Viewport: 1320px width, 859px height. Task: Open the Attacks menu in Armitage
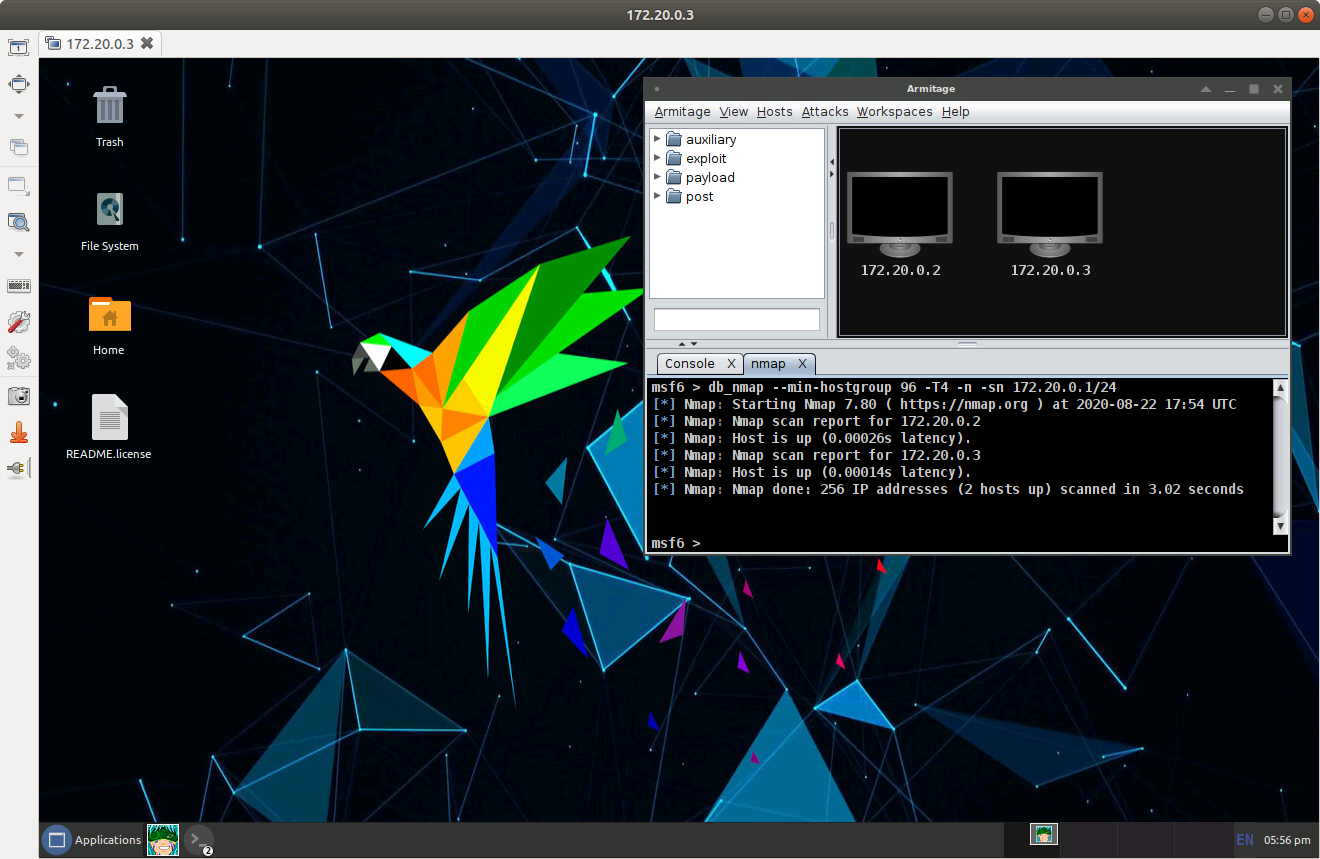(825, 112)
